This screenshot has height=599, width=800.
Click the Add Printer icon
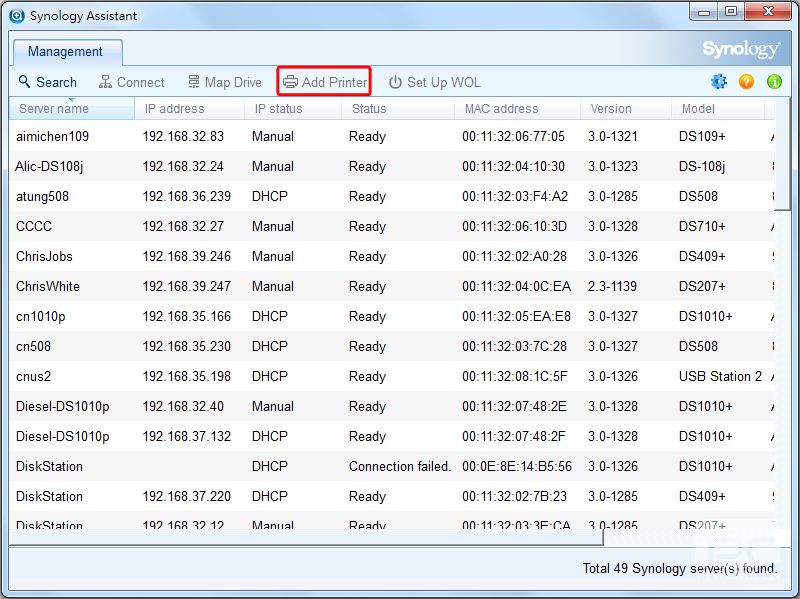point(290,82)
